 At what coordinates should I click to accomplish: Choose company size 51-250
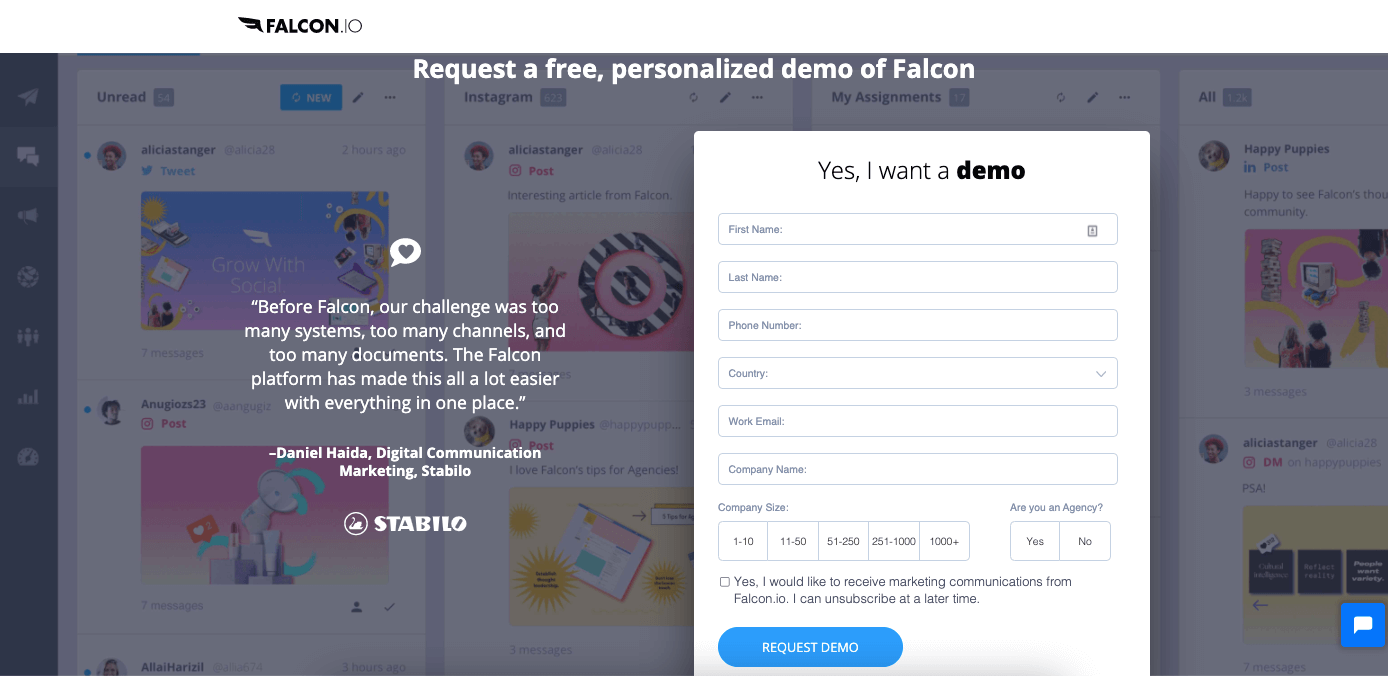click(x=843, y=541)
